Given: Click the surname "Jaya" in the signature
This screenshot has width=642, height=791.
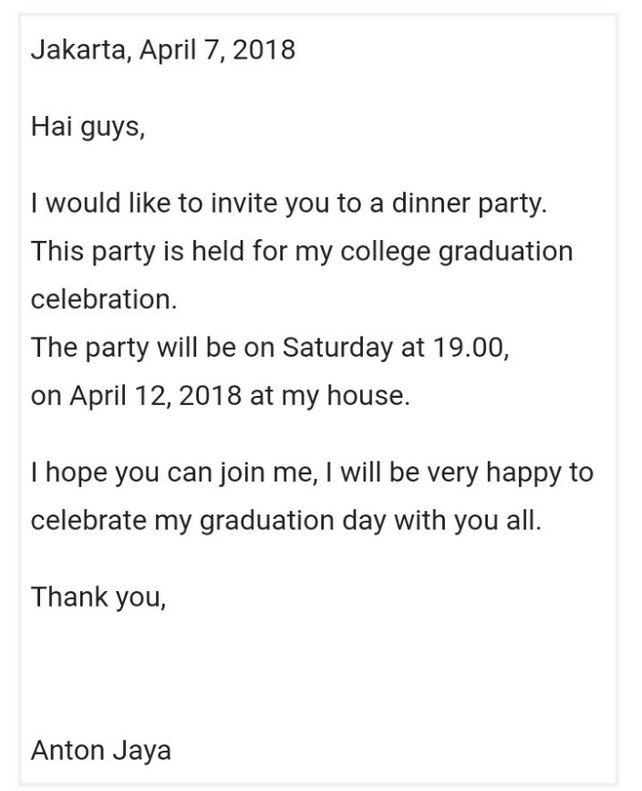Looking at the screenshot, I should (140, 749).
